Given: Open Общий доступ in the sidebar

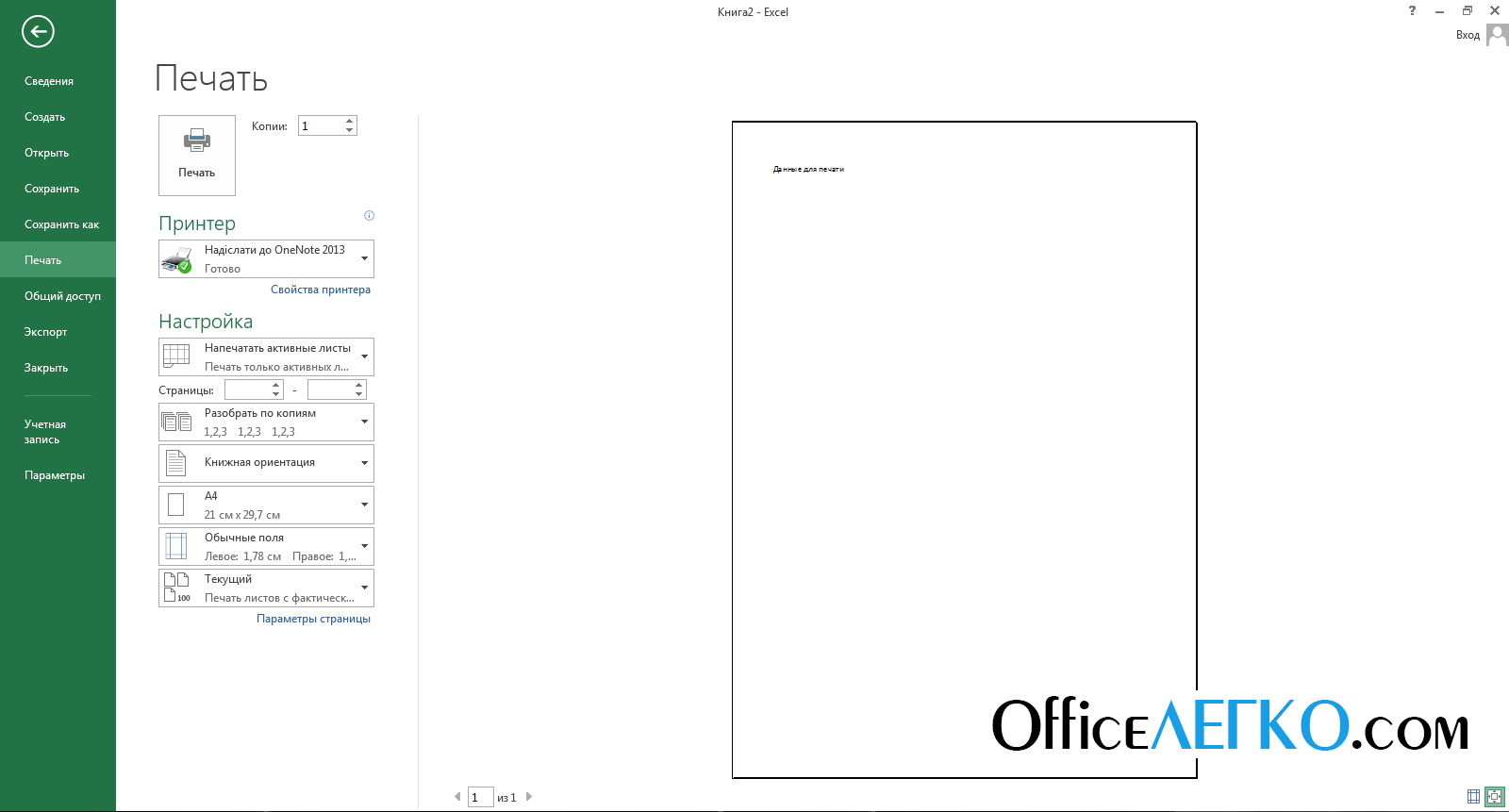Looking at the screenshot, I should pyautogui.click(x=58, y=296).
